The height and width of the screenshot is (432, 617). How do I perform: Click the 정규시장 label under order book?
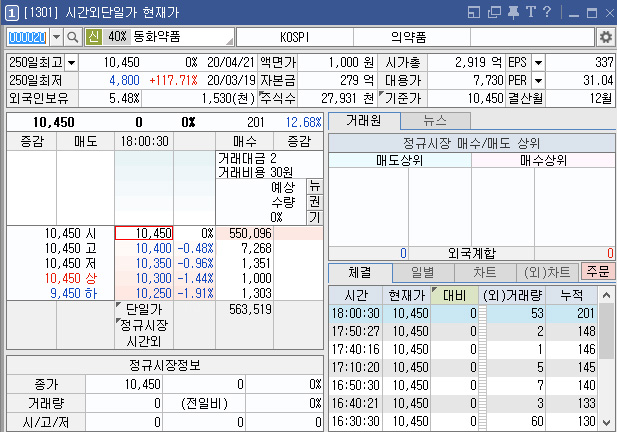[x=144, y=325]
